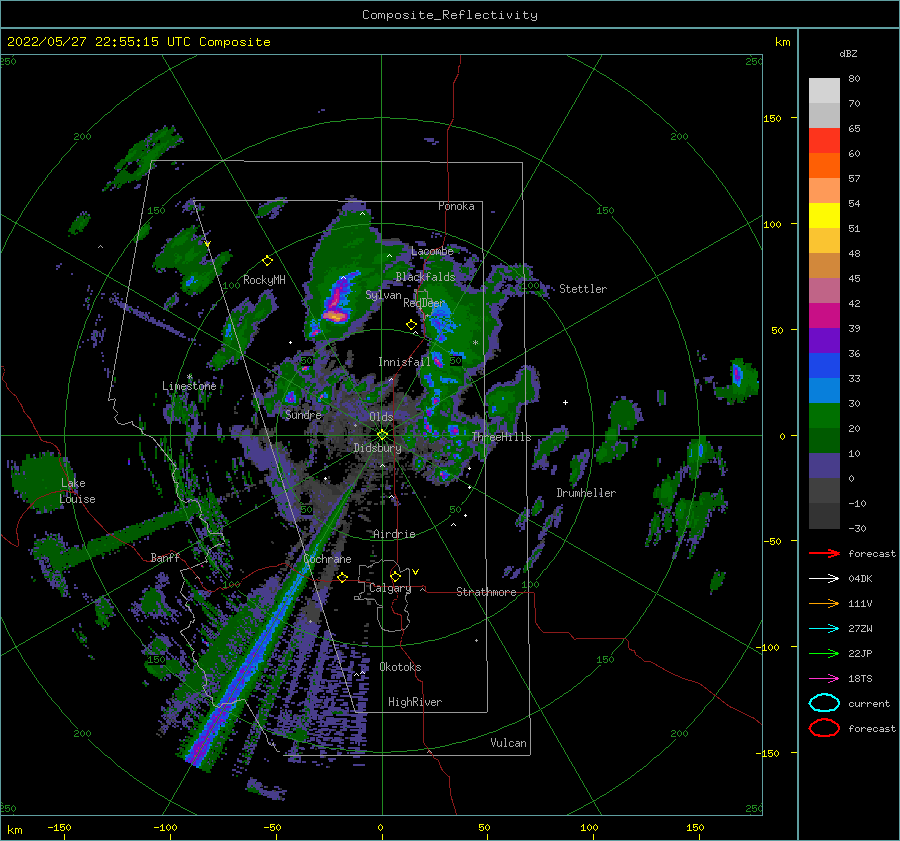Click the Lacombe city label
900x841 pixels.
pyautogui.click(x=432, y=251)
